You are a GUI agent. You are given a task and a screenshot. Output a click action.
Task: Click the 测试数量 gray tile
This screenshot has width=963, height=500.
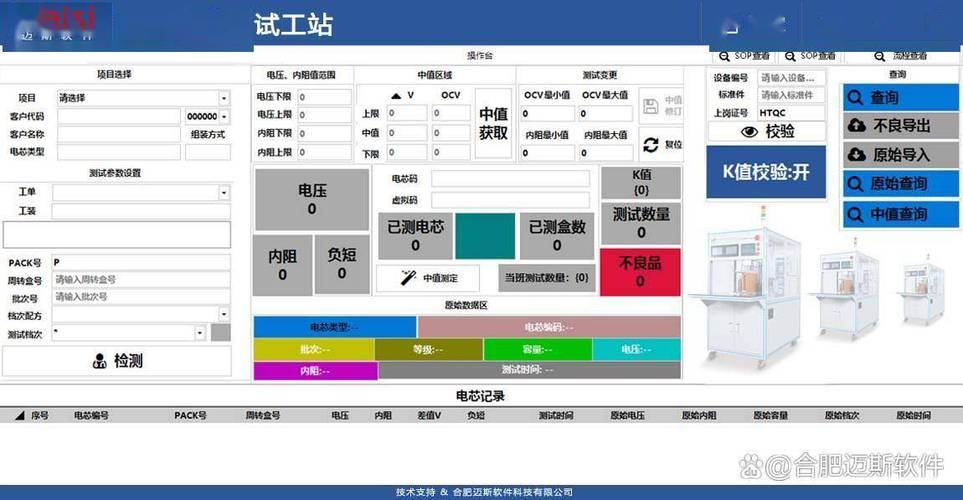click(641, 224)
